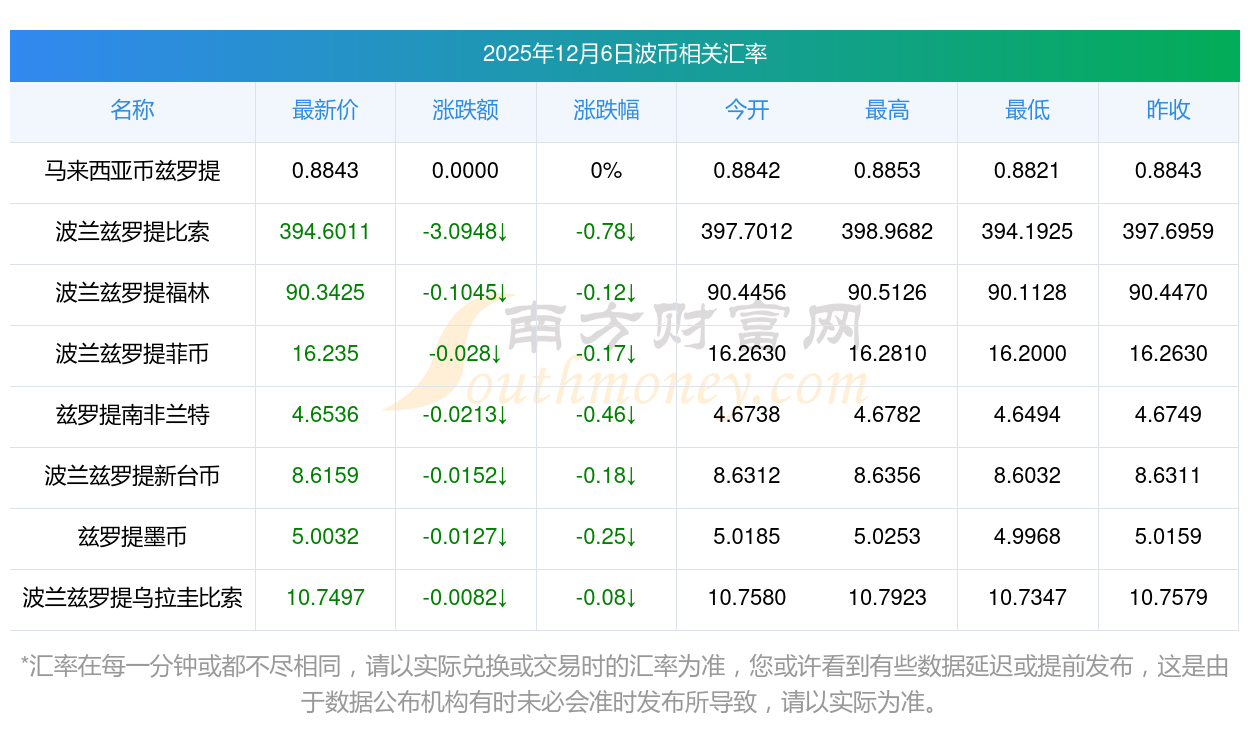
Task: Click the row name 波兰兹罗提乌拉圭比索
Action: [x=132, y=598]
